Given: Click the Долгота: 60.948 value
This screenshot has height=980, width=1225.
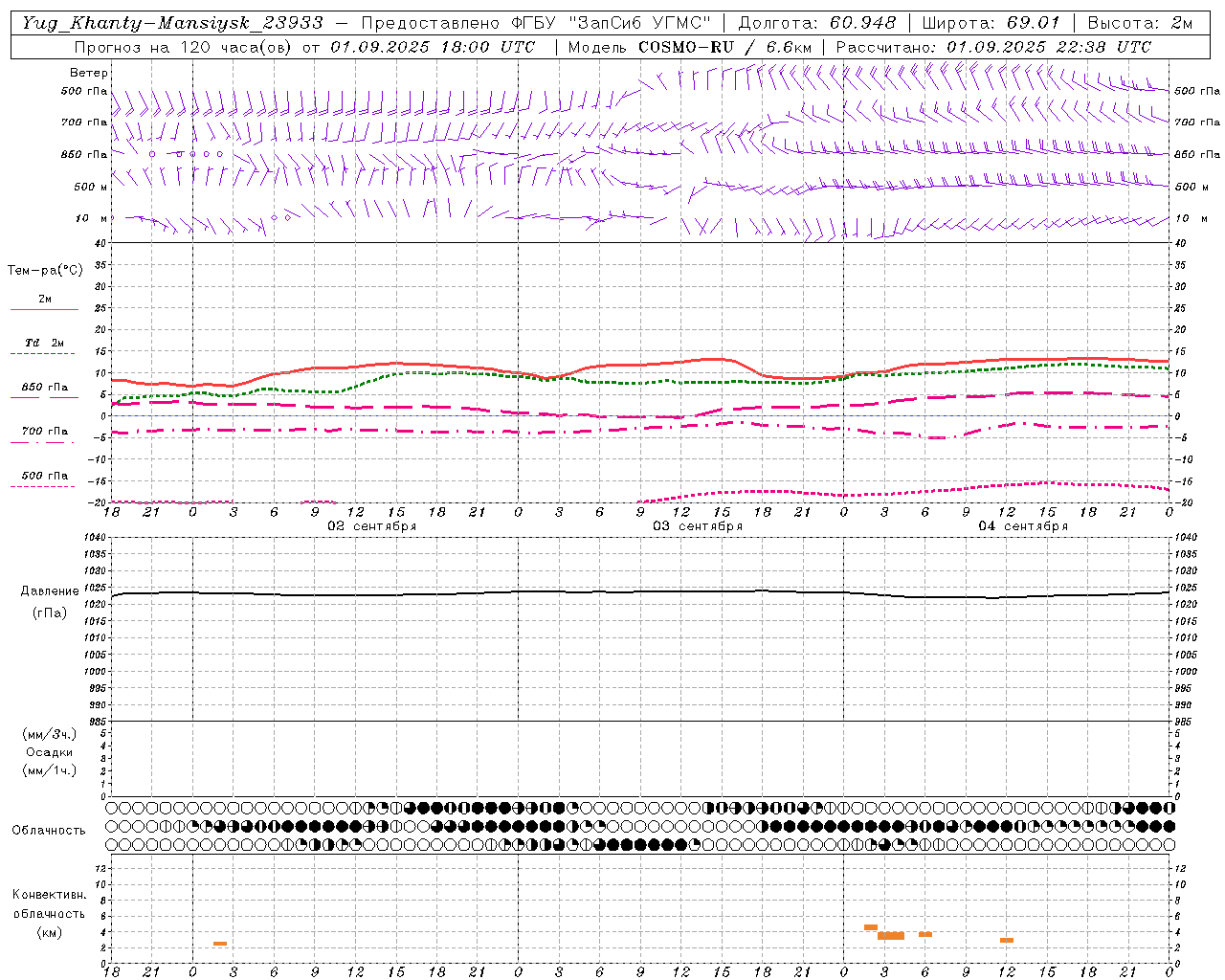Looking at the screenshot, I should coord(817,23).
